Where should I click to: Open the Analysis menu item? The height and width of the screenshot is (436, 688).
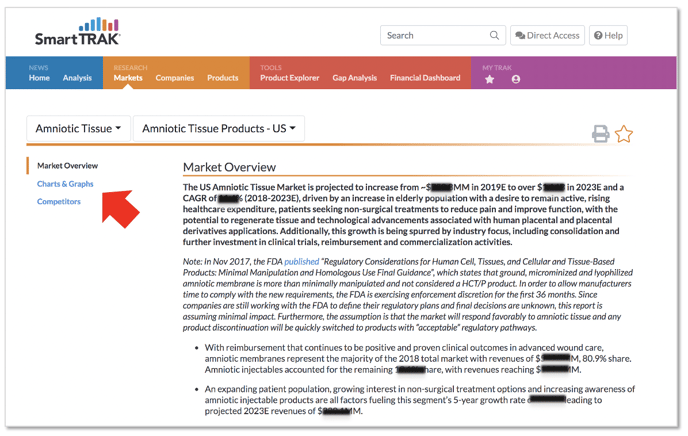77,78
